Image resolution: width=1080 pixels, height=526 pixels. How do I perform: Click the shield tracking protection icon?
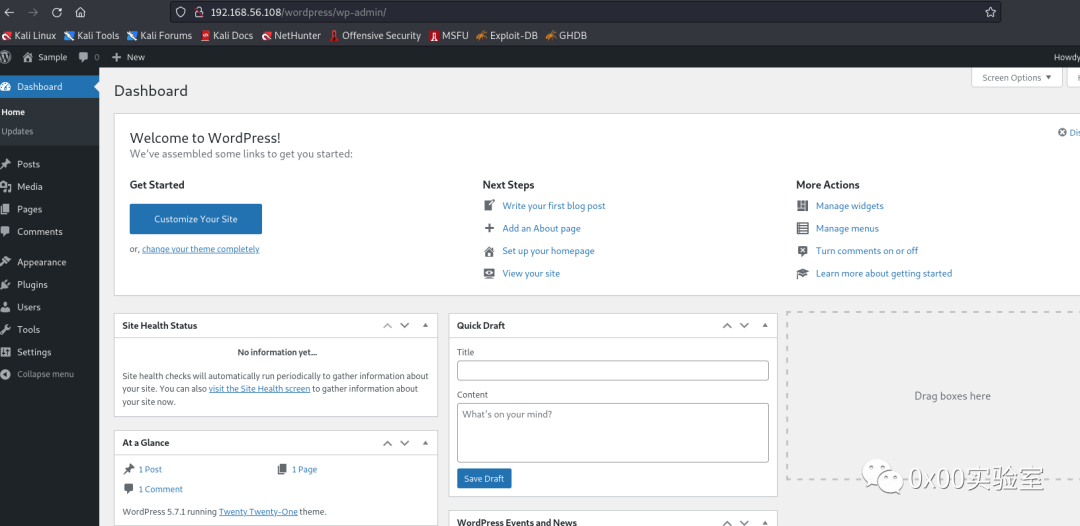point(180,12)
